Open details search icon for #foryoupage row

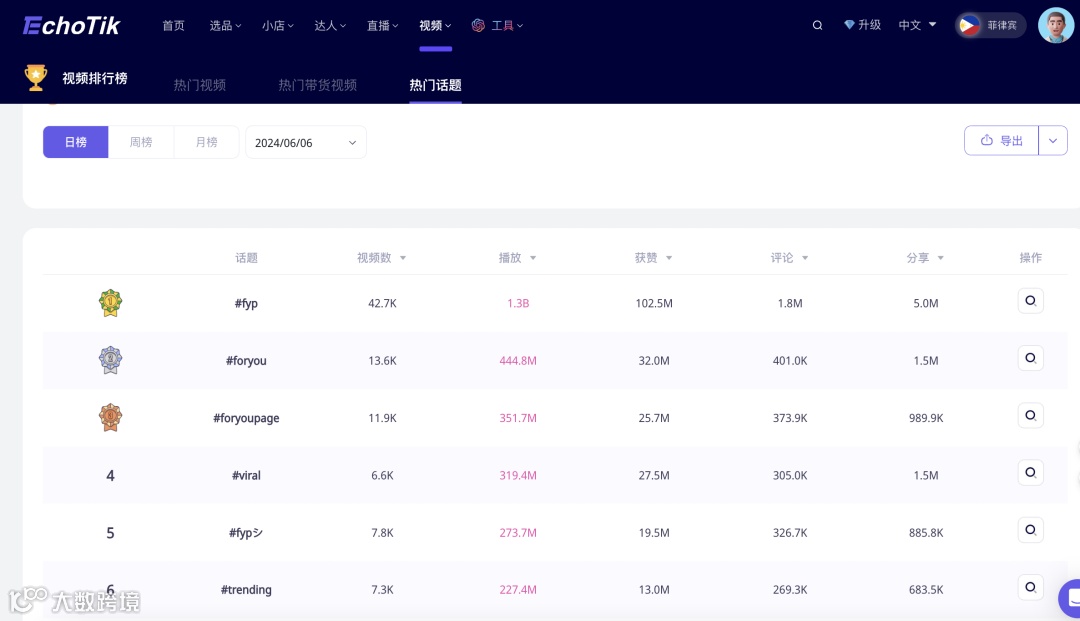1030,415
